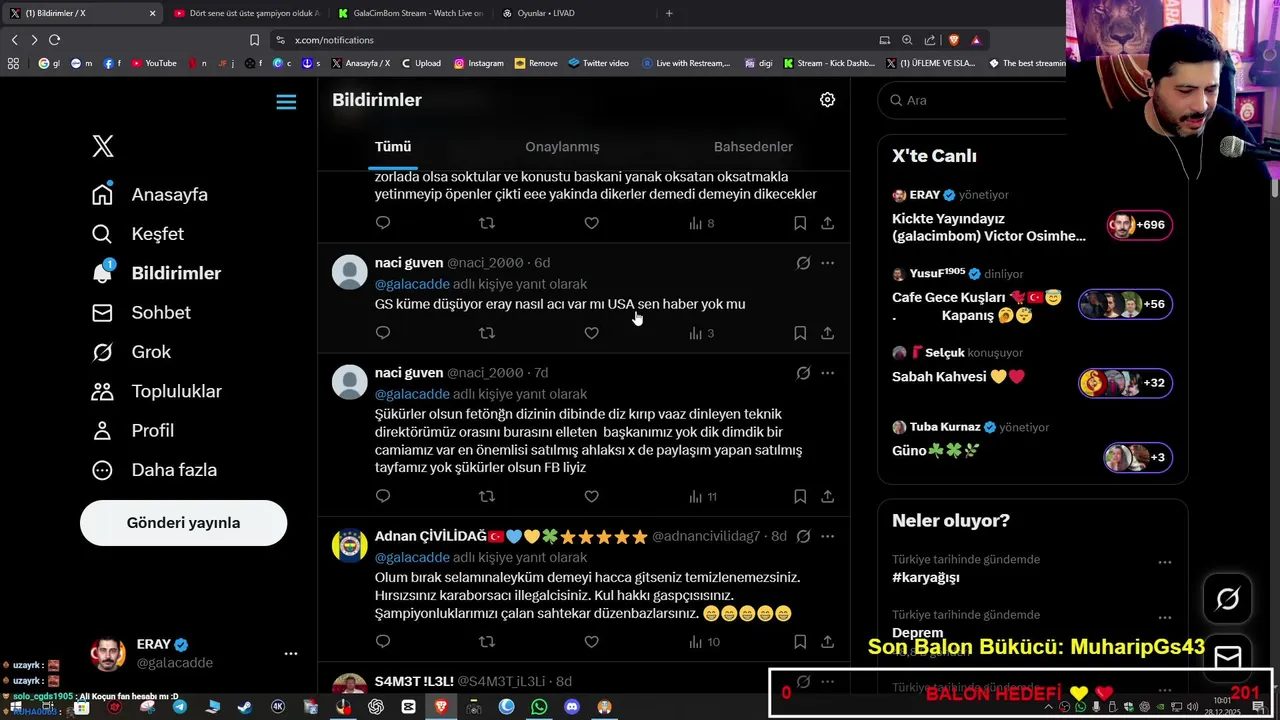Open Profil page
The width and height of the screenshot is (1280, 720).
132,431
